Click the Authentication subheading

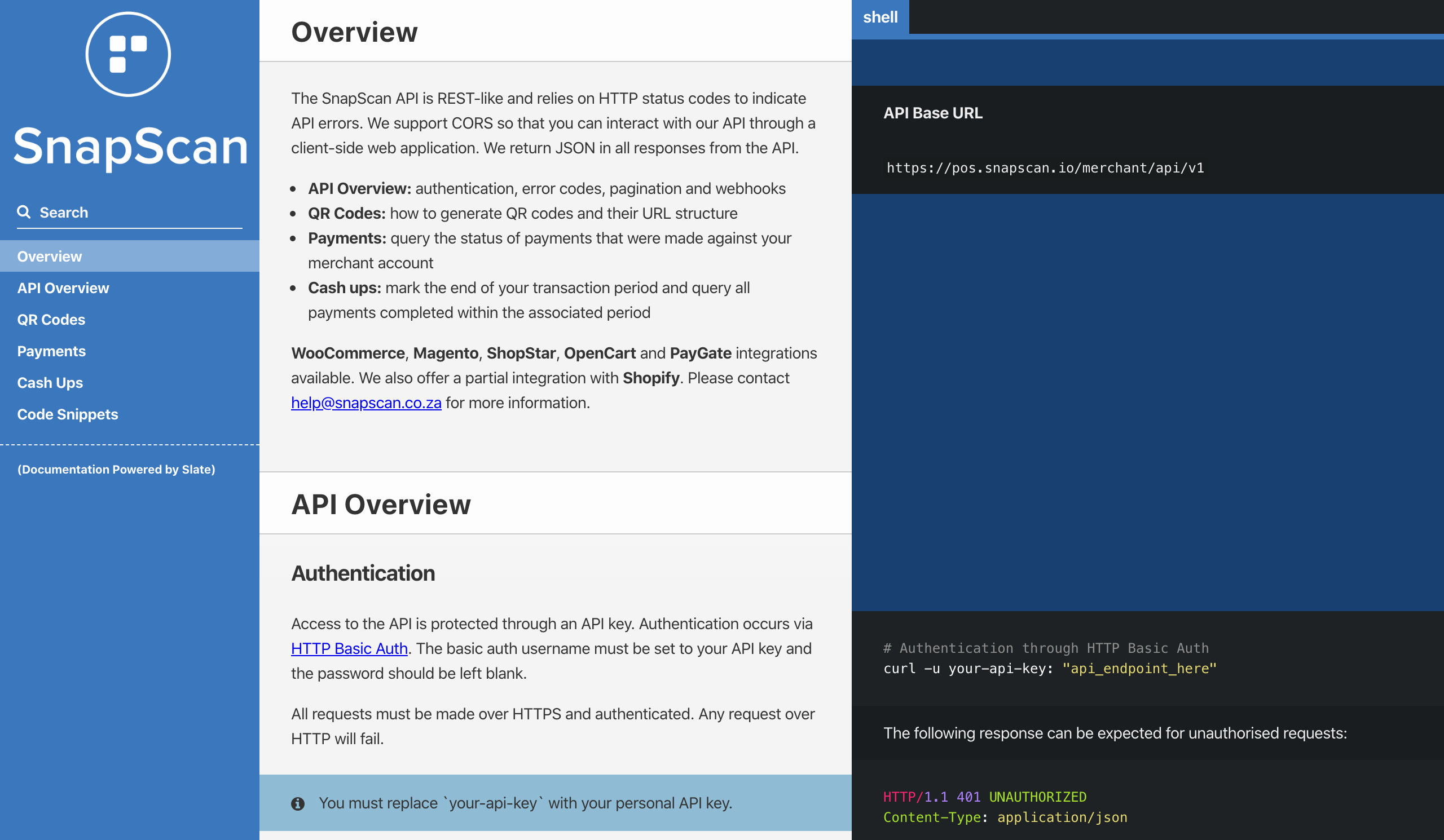click(x=363, y=573)
